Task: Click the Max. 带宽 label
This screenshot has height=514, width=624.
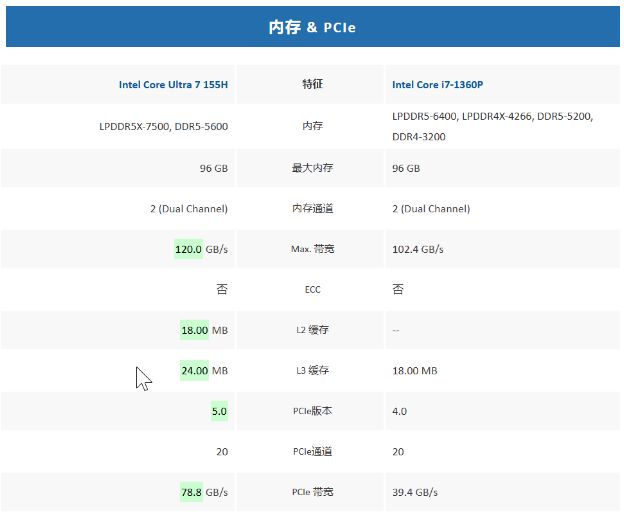Action: [312, 249]
